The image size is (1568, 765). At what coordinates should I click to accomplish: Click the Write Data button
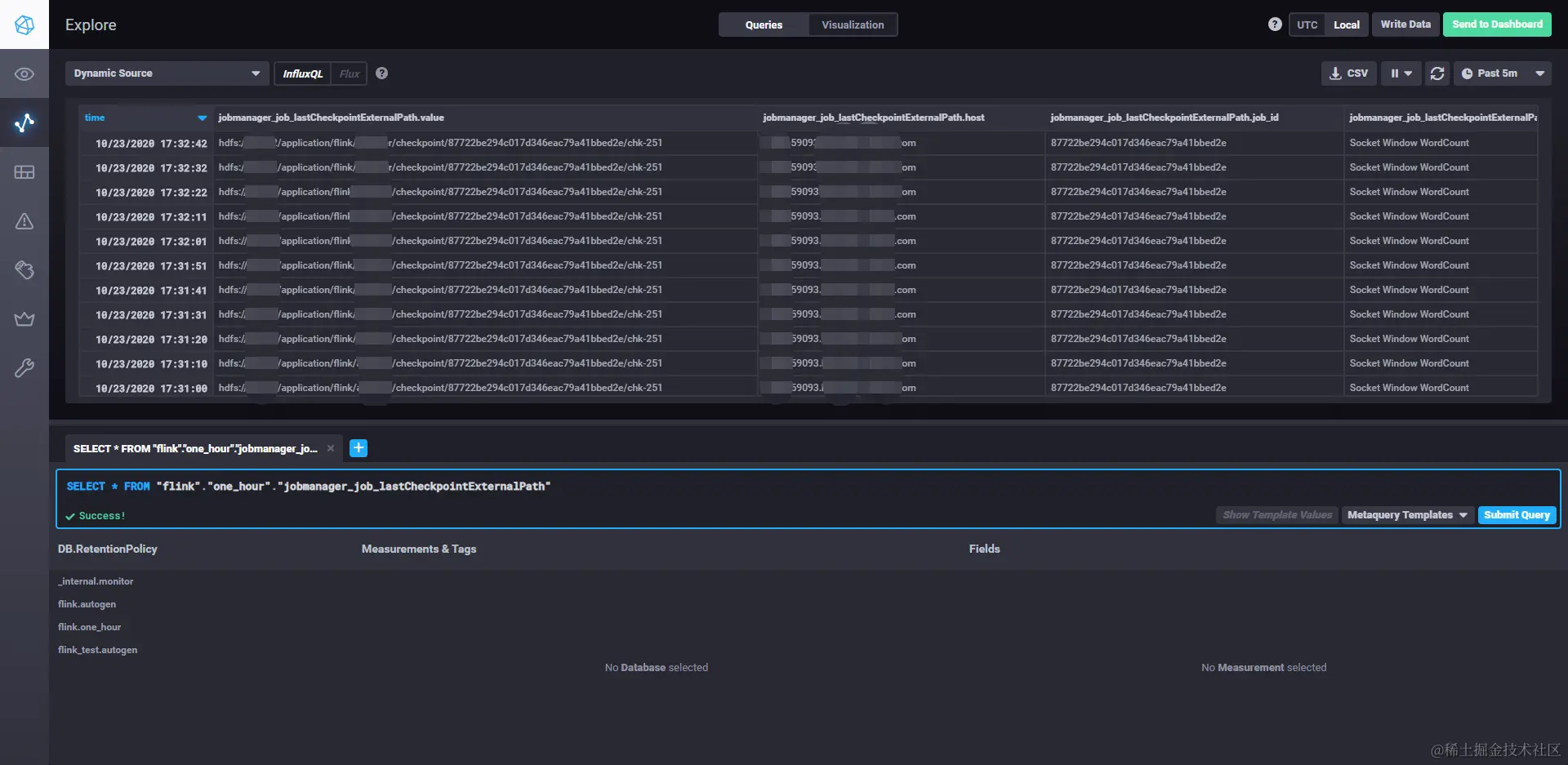1405,24
